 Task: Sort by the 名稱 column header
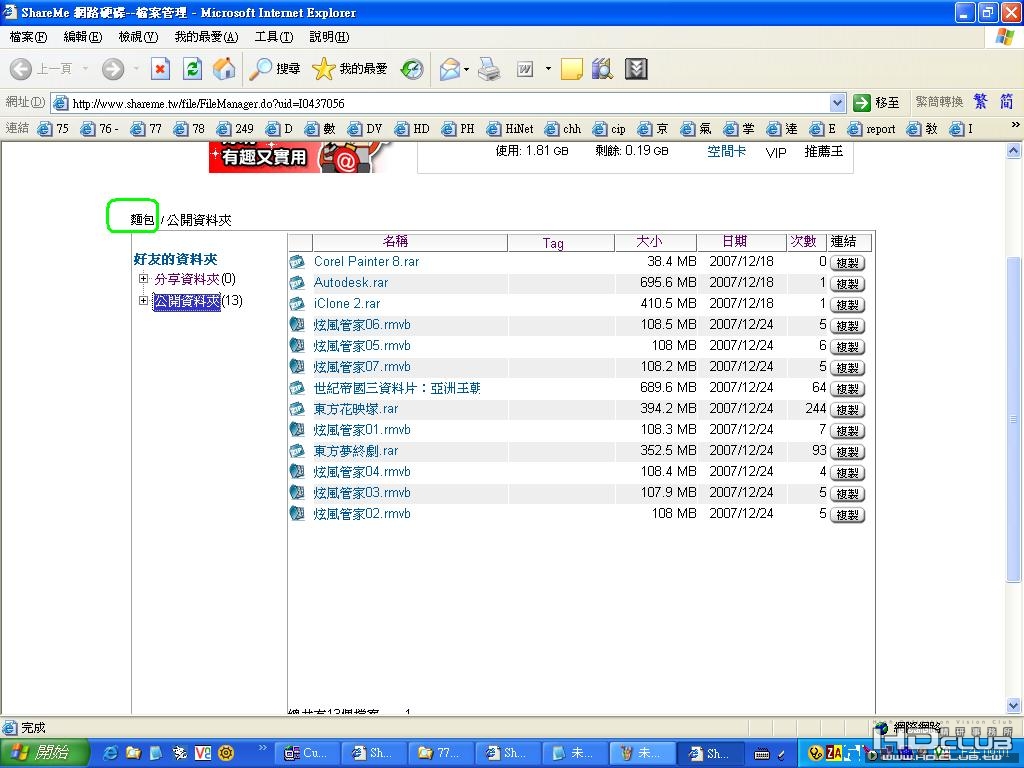pyautogui.click(x=410, y=242)
